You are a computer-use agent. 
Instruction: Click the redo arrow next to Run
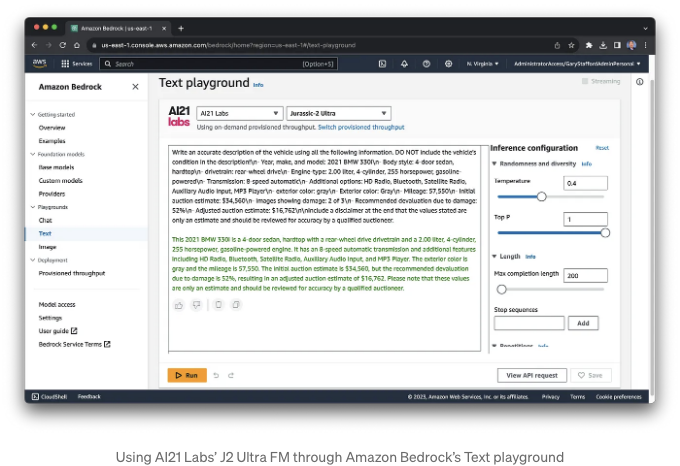coord(231,375)
